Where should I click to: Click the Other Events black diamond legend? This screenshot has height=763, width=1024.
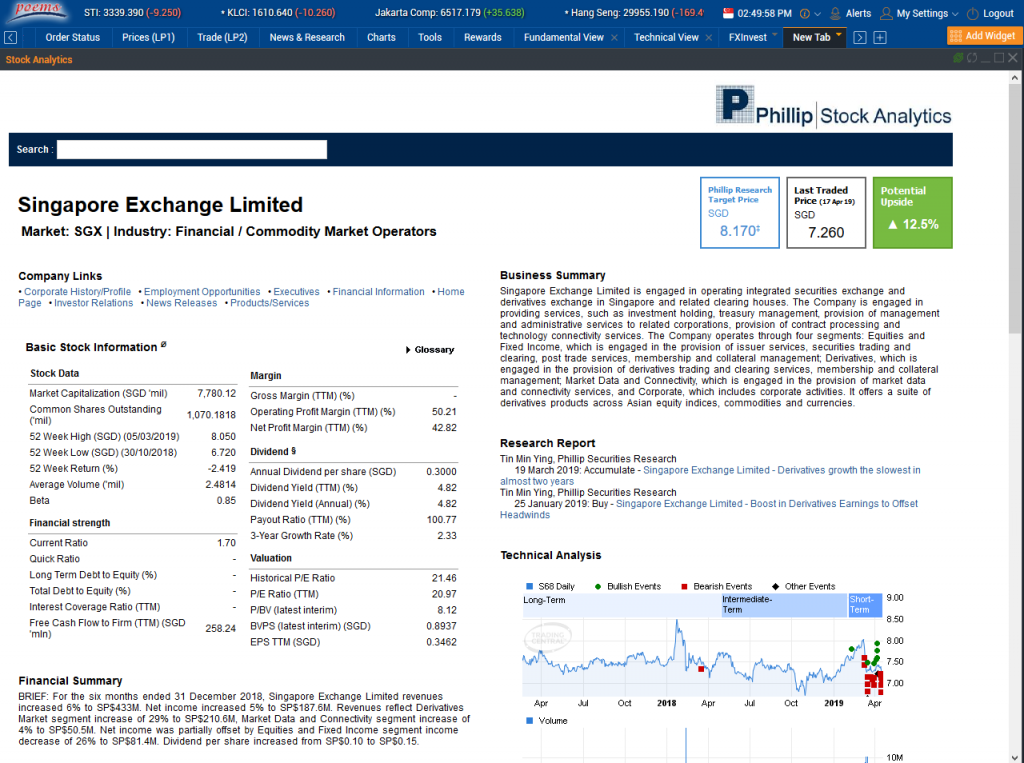775,587
